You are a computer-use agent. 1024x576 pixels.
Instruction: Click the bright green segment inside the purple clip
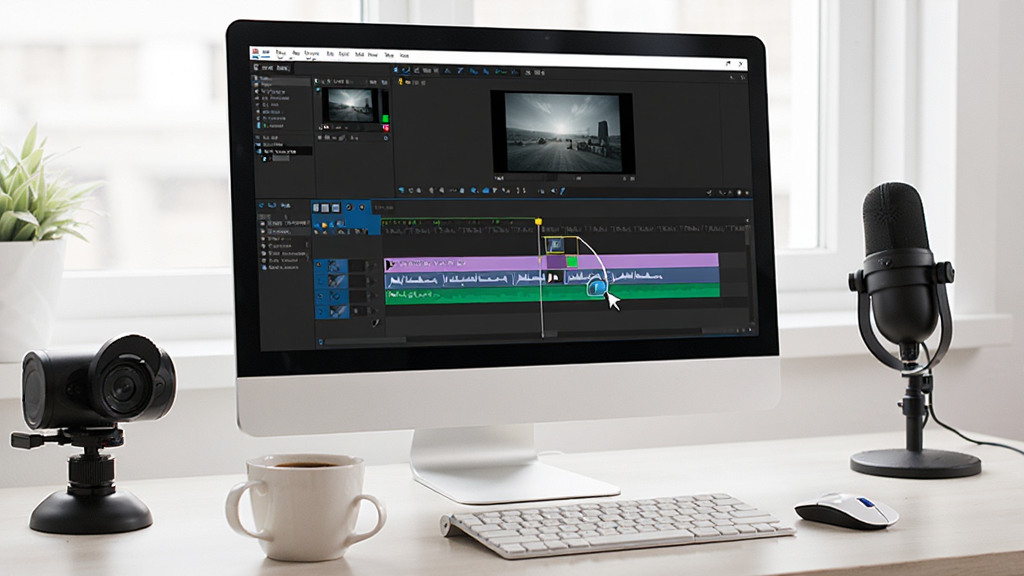click(571, 262)
